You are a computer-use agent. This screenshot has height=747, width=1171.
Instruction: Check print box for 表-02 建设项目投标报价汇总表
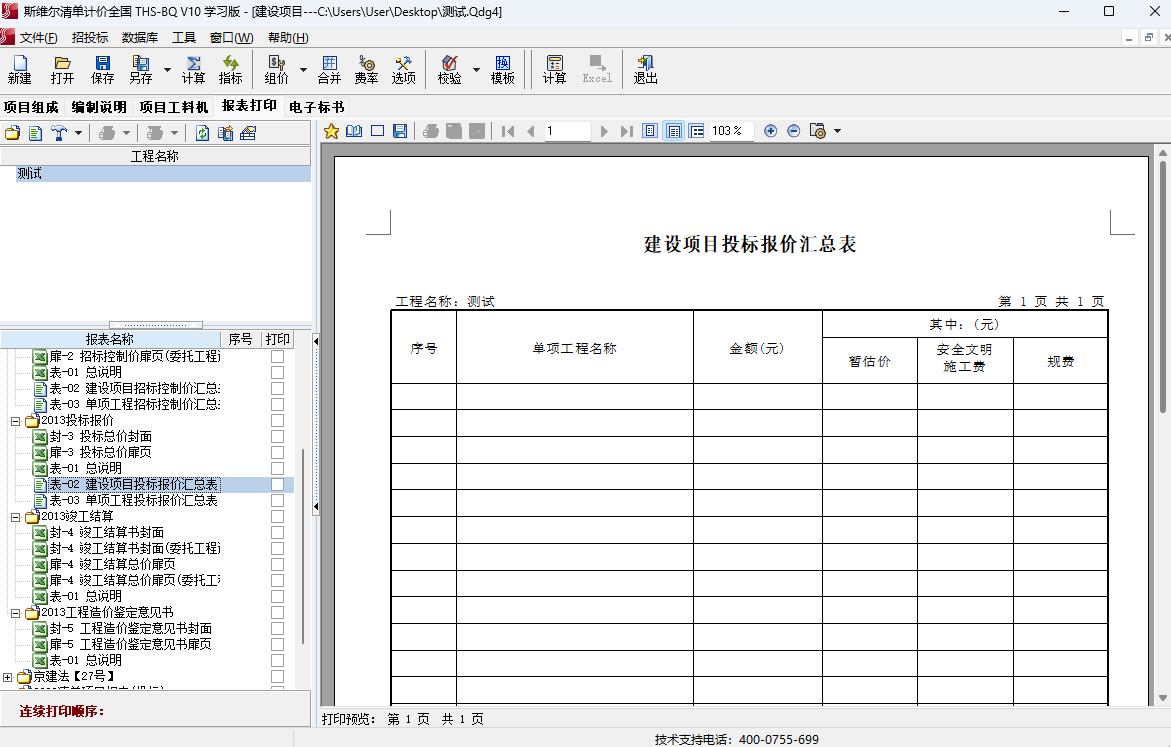click(277, 484)
